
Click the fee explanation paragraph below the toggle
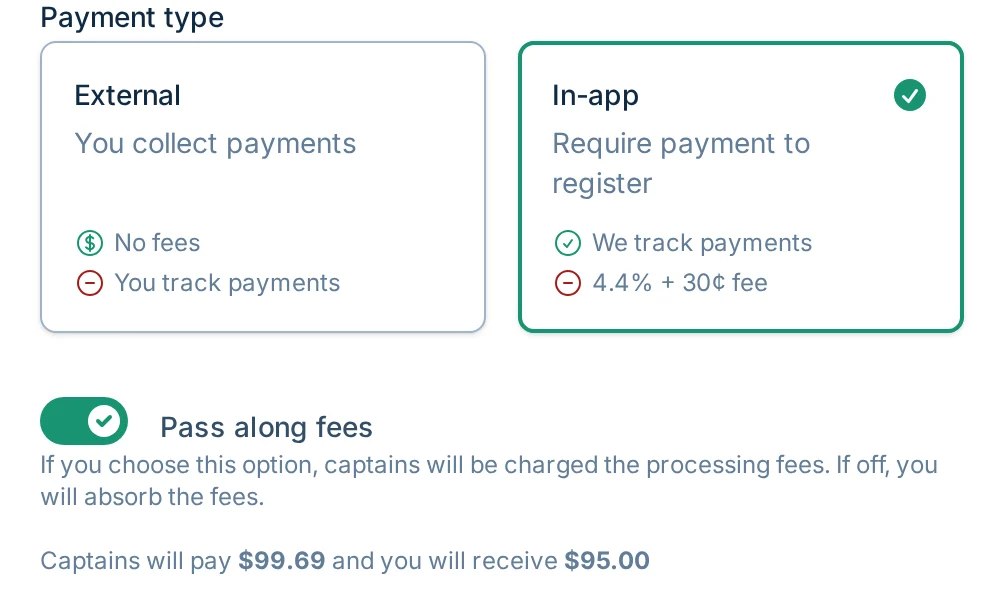click(489, 481)
